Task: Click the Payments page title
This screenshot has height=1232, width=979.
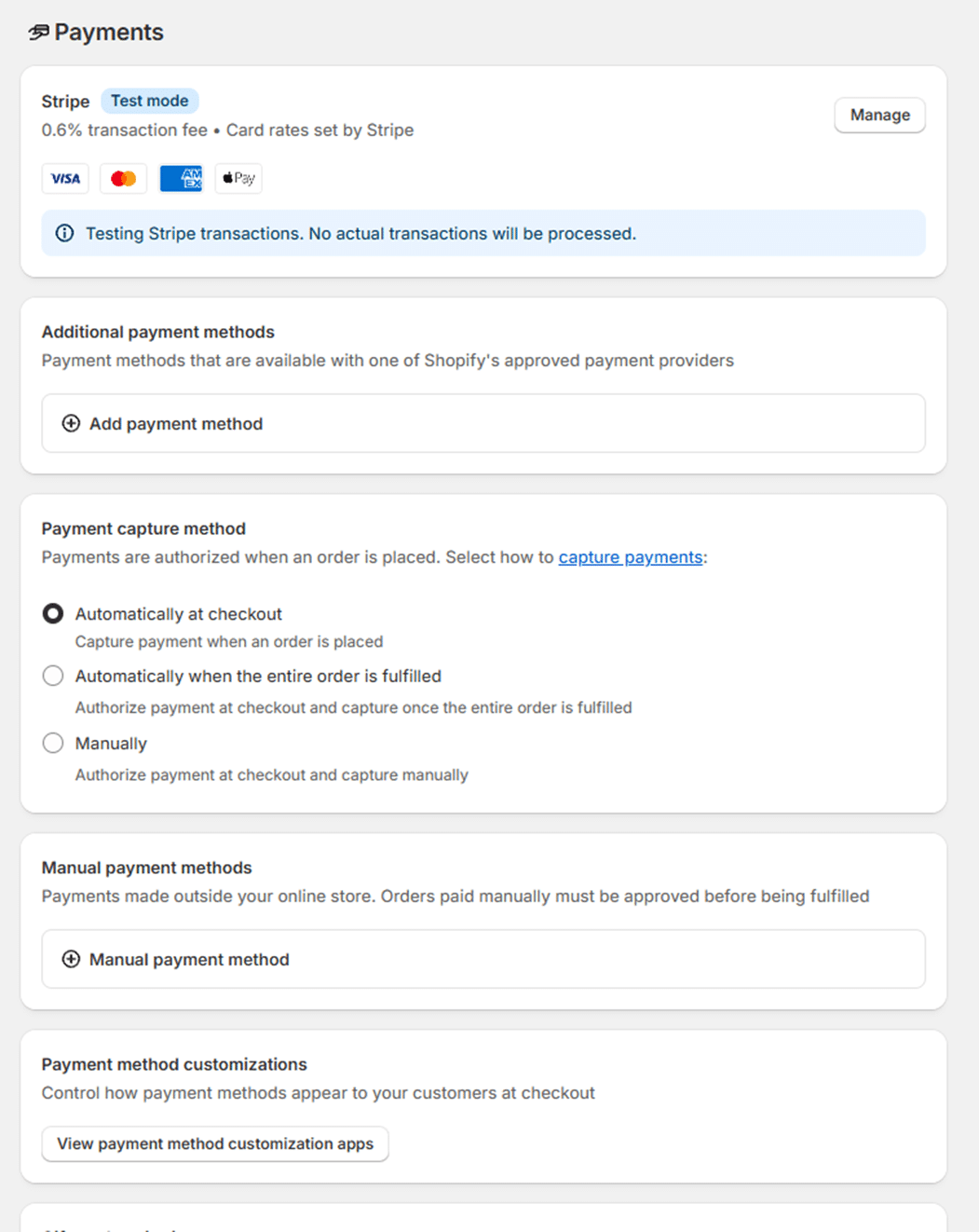Action: (108, 33)
